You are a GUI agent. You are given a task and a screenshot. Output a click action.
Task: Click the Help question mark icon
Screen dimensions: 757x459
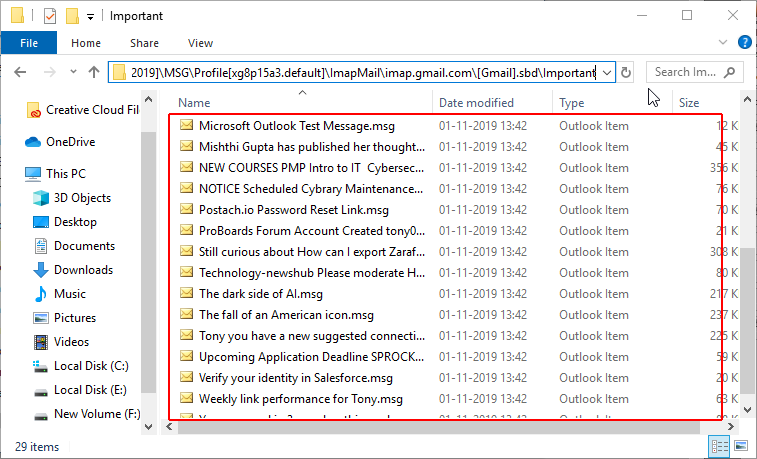(744, 43)
